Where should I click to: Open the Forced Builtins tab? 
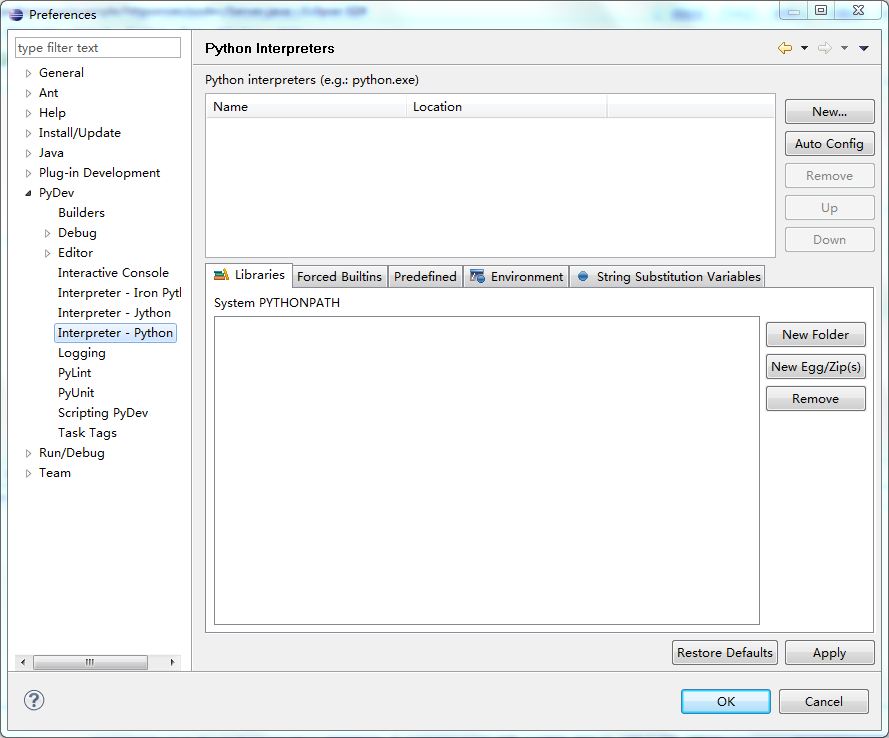tap(339, 277)
